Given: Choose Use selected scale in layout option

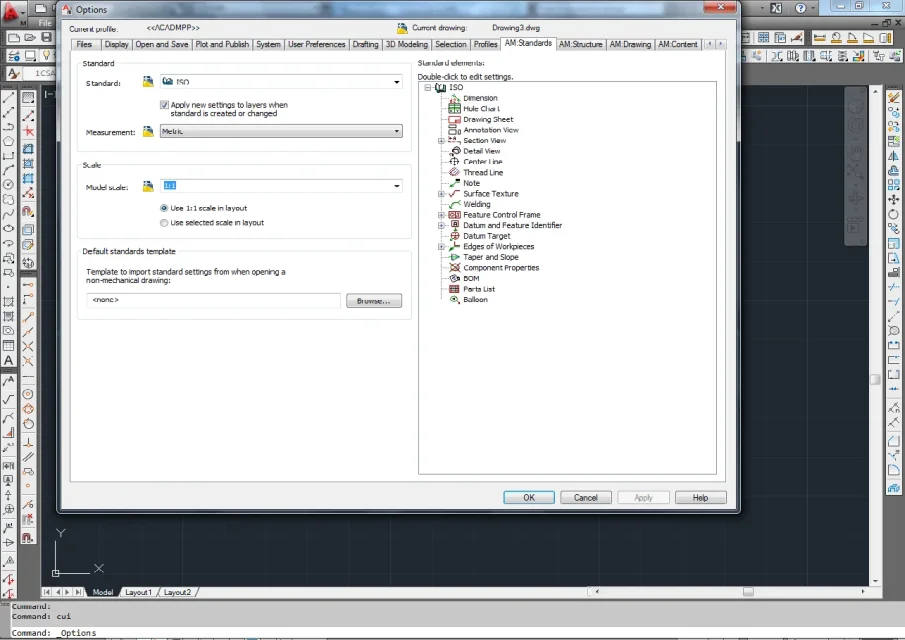Looking at the screenshot, I should click(165, 223).
